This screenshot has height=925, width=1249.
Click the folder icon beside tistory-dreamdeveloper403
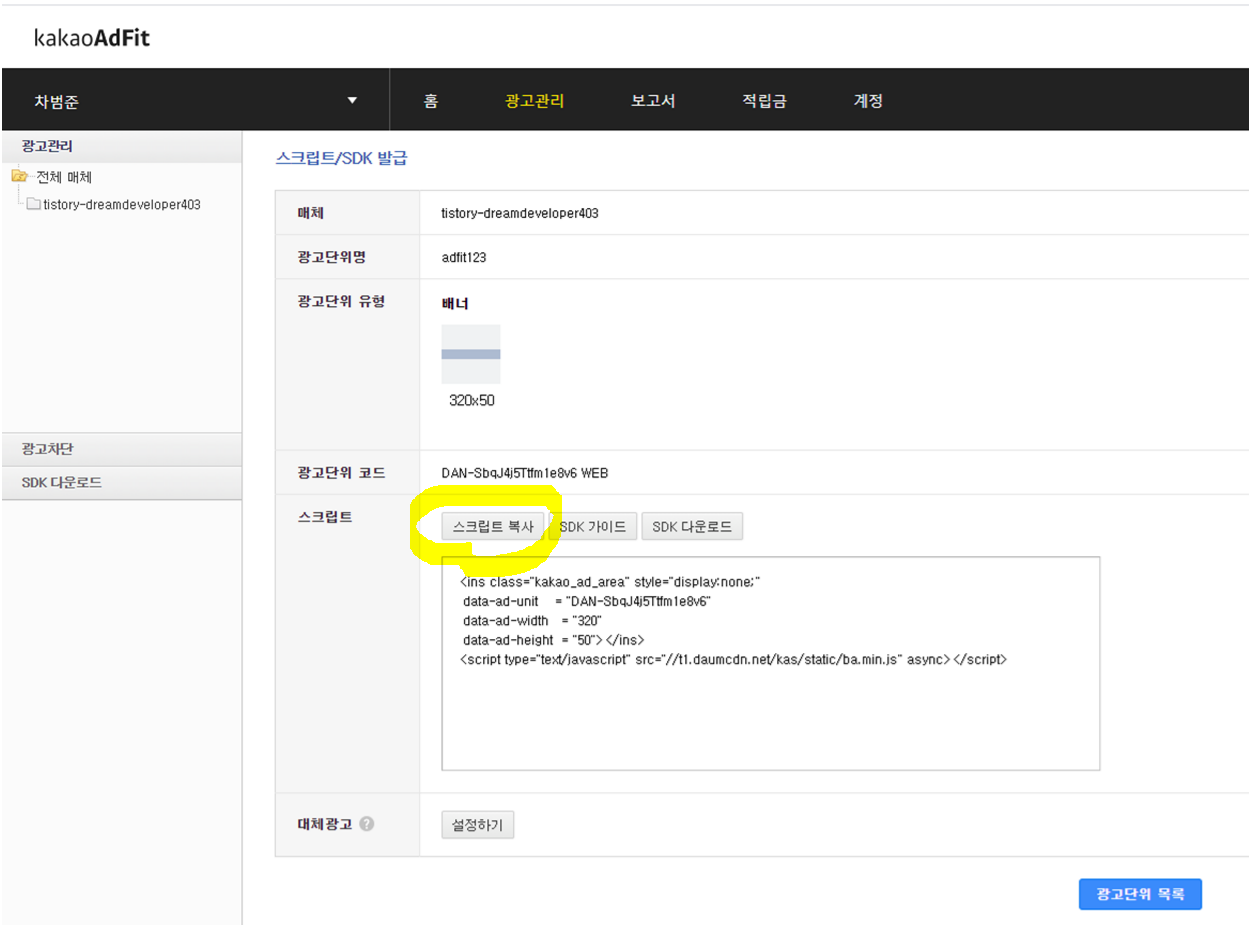pos(33,204)
